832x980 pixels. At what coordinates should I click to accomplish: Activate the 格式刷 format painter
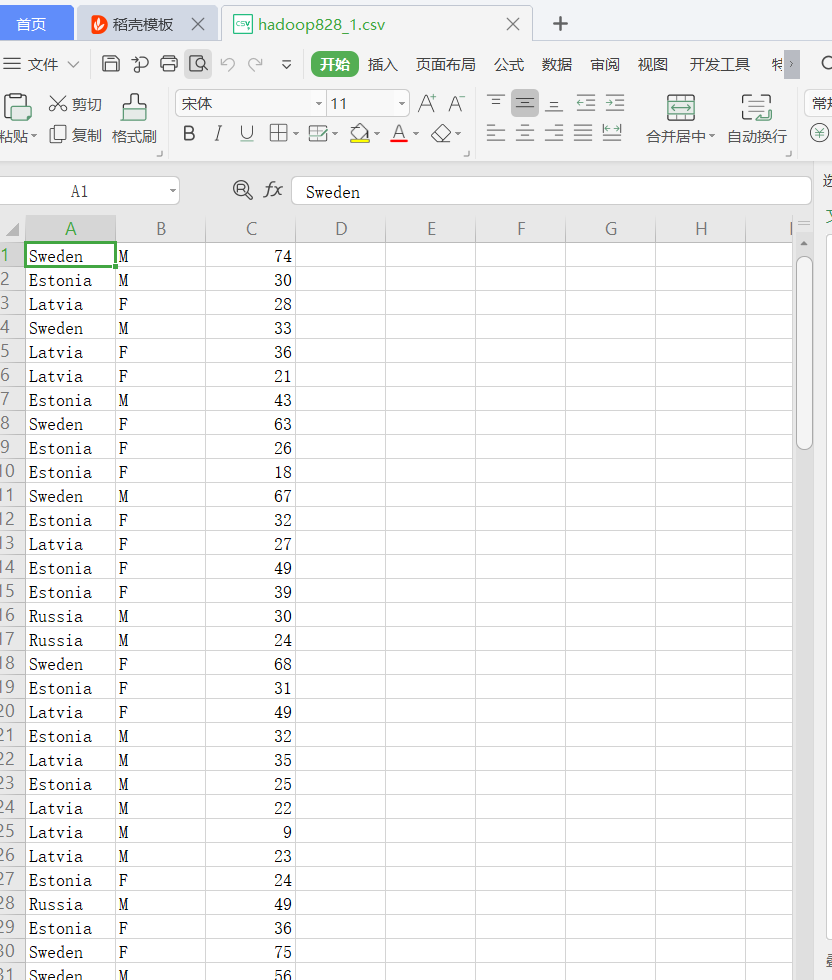(x=134, y=118)
